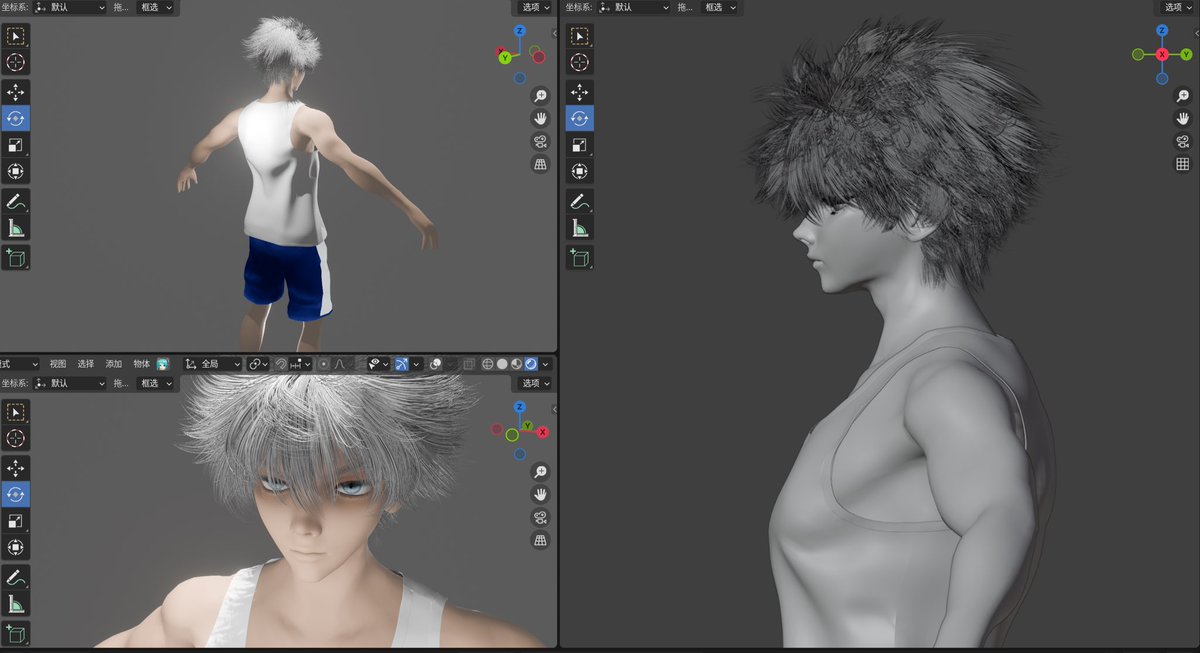Select the Move tool in right viewport

[579, 92]
